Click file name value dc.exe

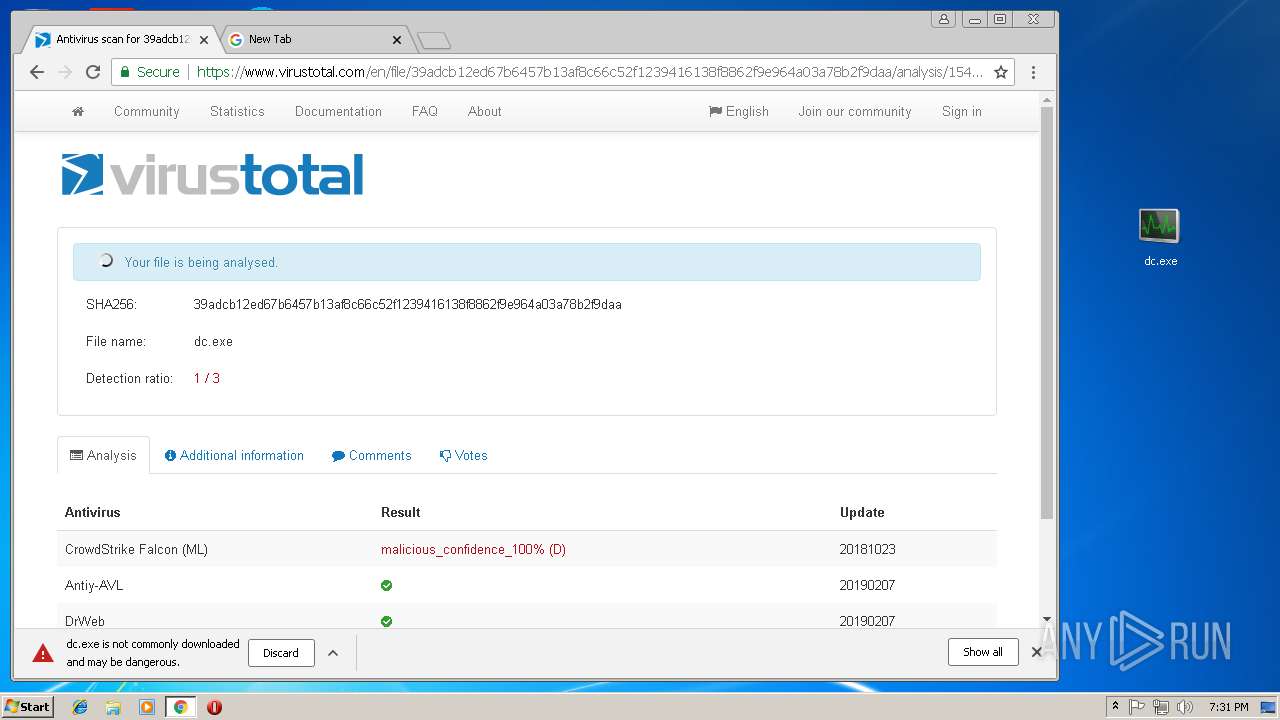tap(213, 342)
